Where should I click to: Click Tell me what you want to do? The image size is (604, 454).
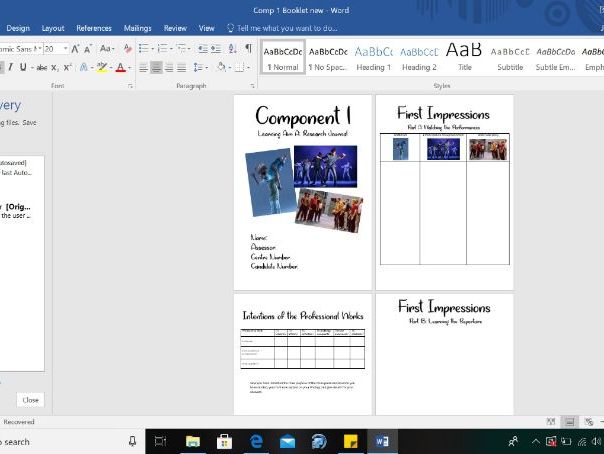(282, 28)
